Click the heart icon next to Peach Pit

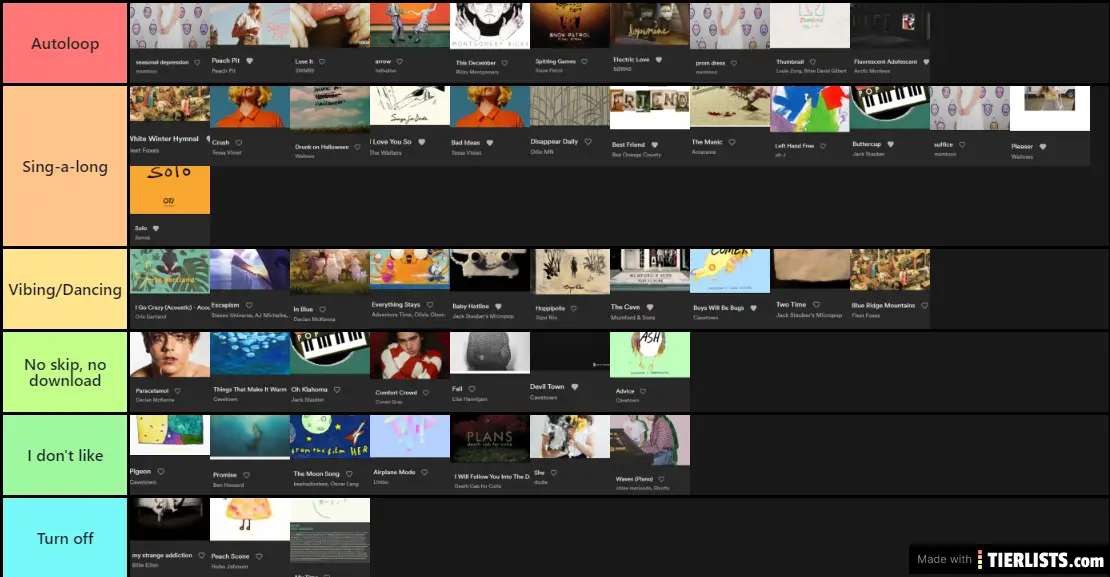(249, 61)
